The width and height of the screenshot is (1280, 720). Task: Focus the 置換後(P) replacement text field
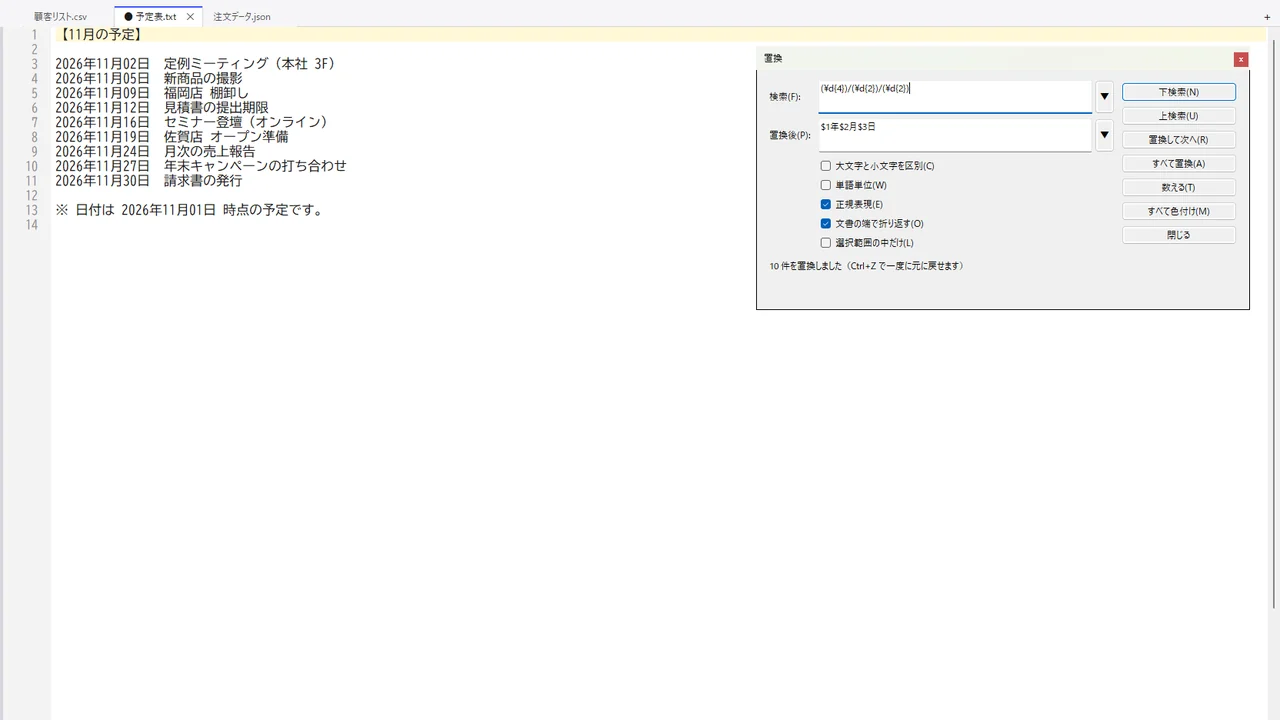pyautogui.click(x=955, y=135)
